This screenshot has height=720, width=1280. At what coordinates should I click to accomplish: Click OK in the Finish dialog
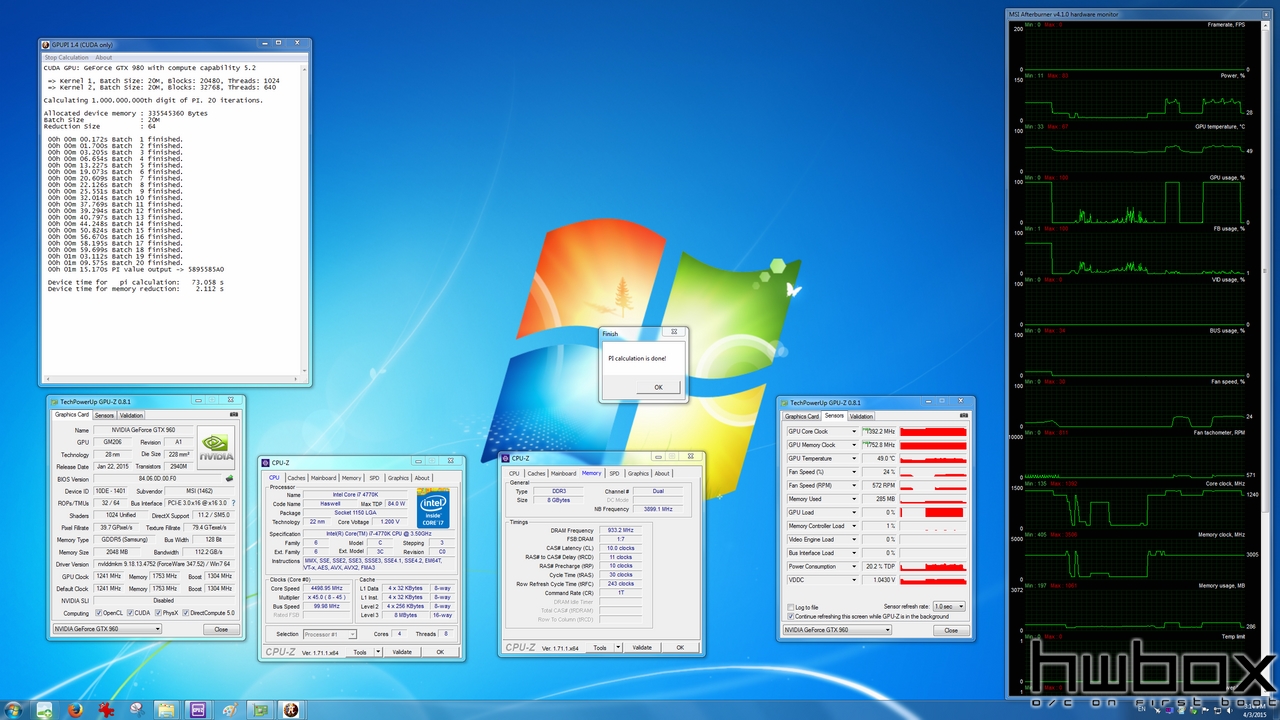click(658, 387)
